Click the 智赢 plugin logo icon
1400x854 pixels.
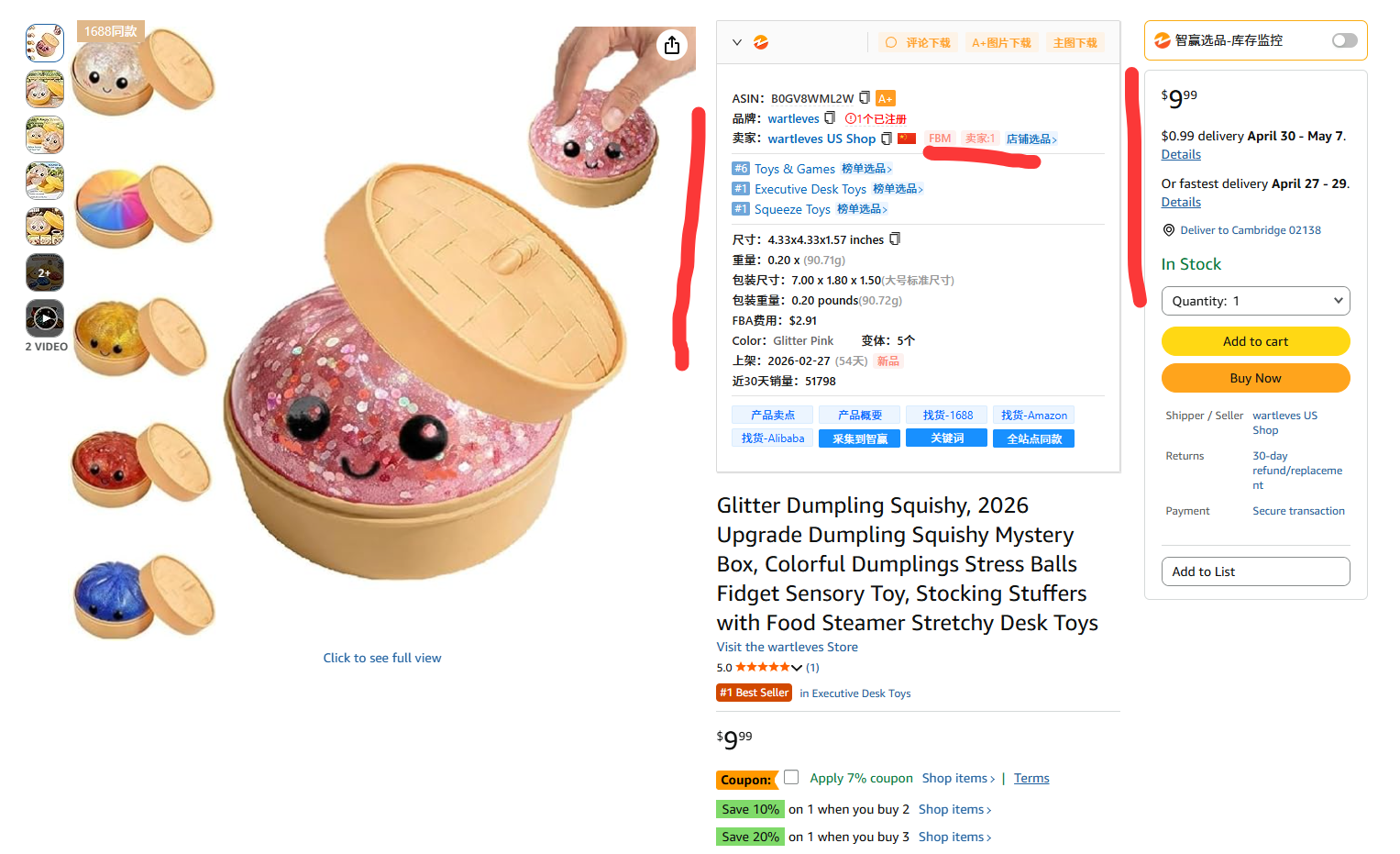coord(761,42)
